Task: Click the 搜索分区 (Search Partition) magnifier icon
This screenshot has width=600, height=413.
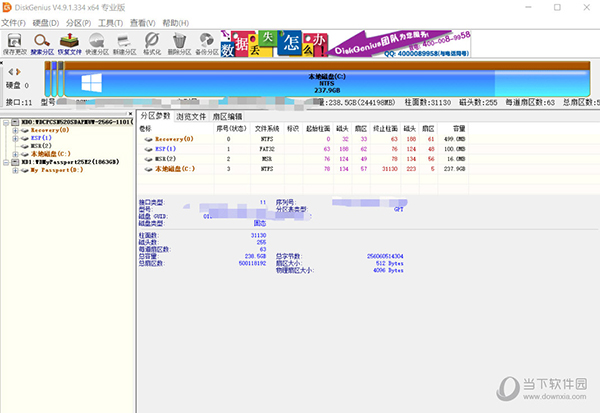Action: pyautogui.click(x=43, y=40)
